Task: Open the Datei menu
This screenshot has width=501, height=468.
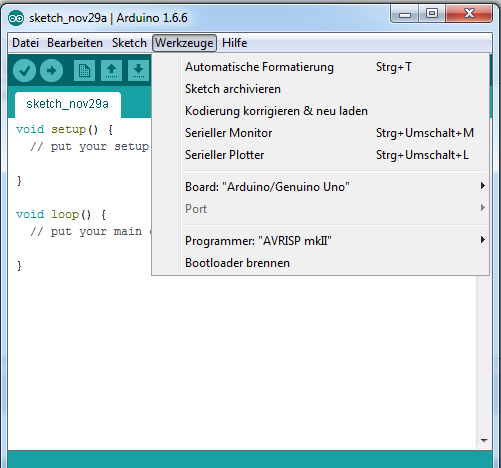Action: pyautogui.click(x=25, y=43)
